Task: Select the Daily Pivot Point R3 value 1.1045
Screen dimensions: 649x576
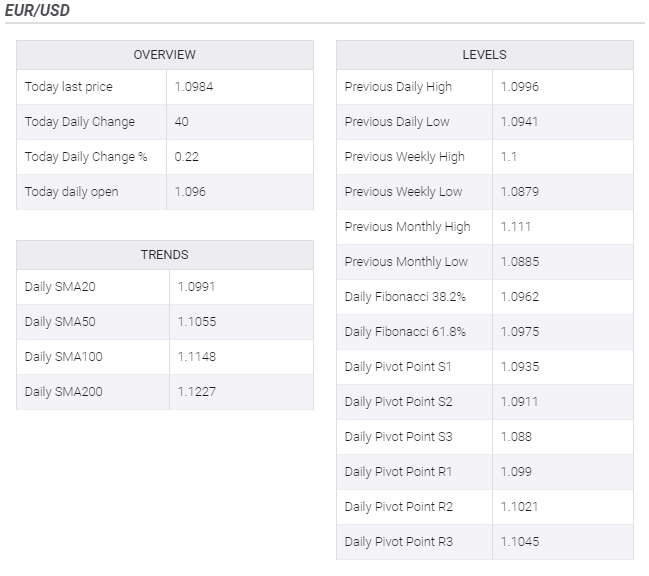Action: point(519,542)
